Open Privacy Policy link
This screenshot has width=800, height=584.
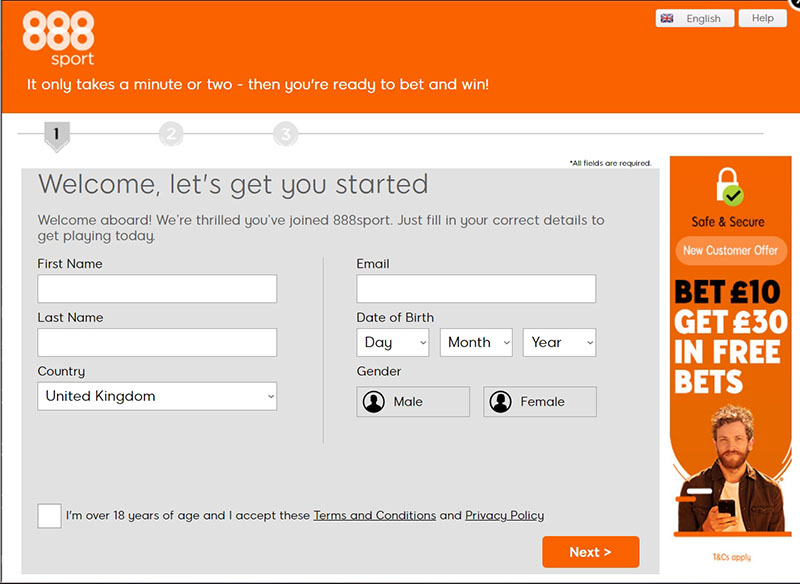click(505, 516)
